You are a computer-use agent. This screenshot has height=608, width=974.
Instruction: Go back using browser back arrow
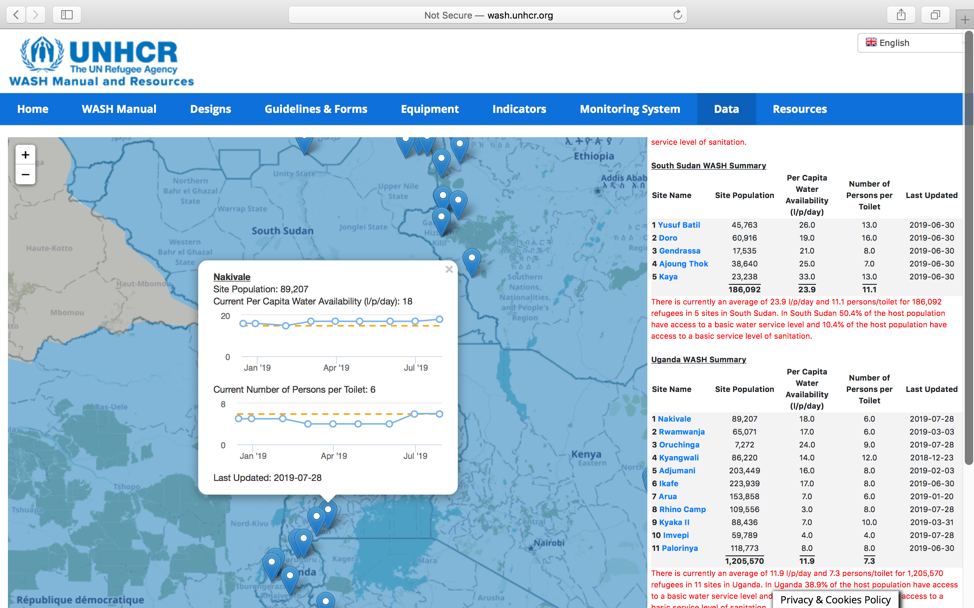click(x=16, y=14)
